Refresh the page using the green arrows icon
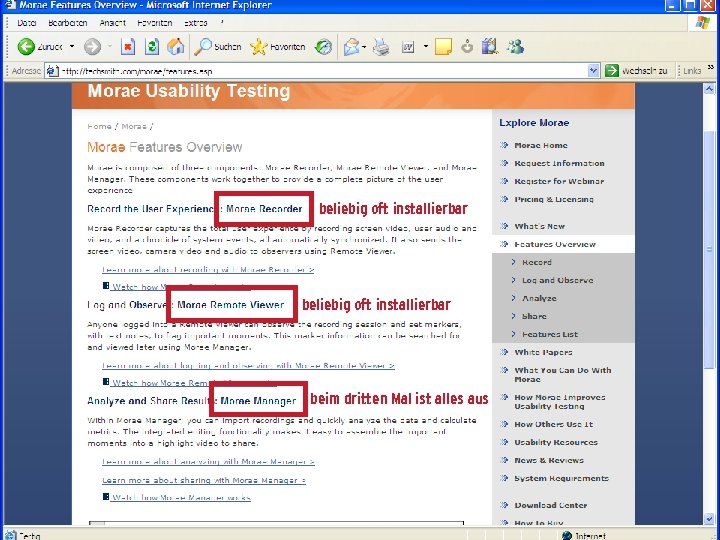Viewport: 720px width, 540px height. pos(152,46)
